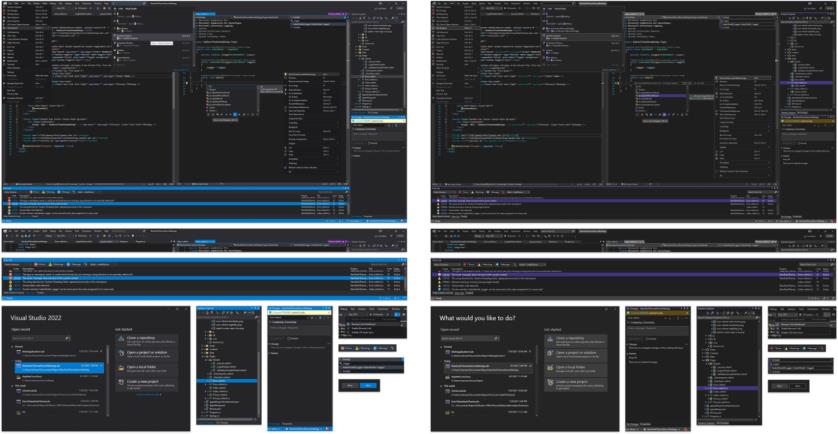Collapse the Pinned group in Visual Studio 2022 window

point(12,347)
